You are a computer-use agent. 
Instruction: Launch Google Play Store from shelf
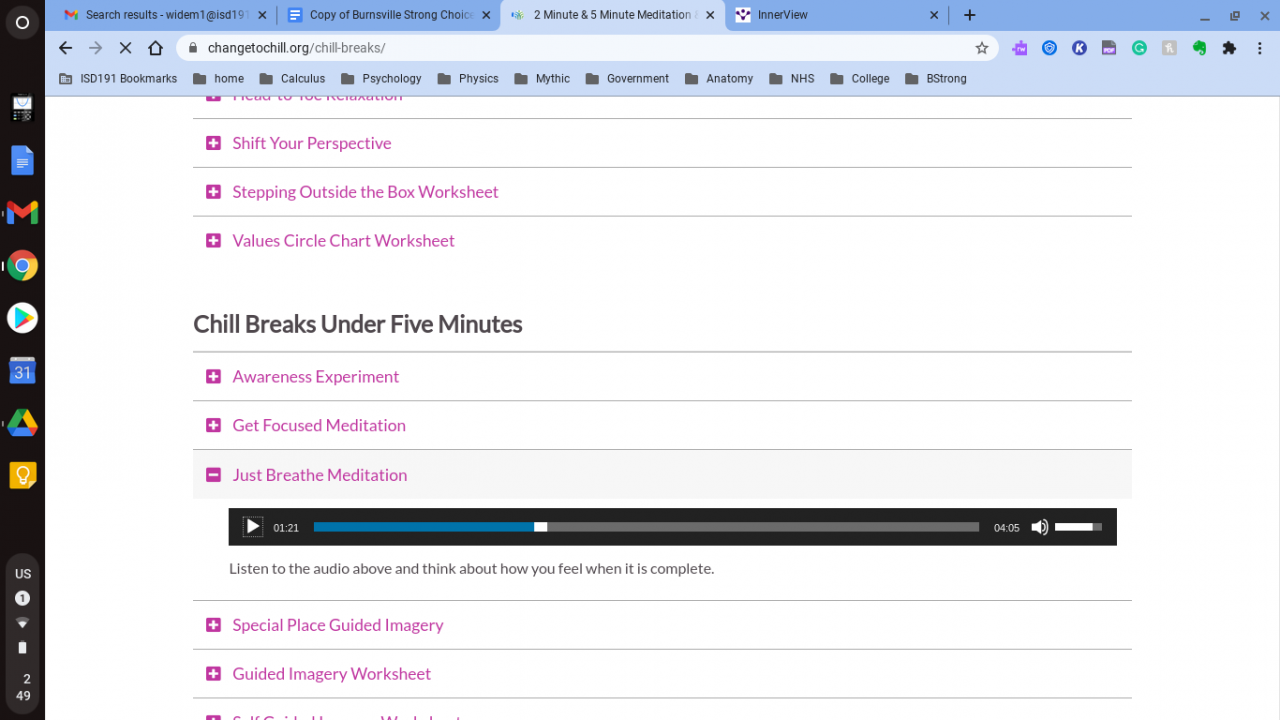pyautogui.click(x=22, y=318)
